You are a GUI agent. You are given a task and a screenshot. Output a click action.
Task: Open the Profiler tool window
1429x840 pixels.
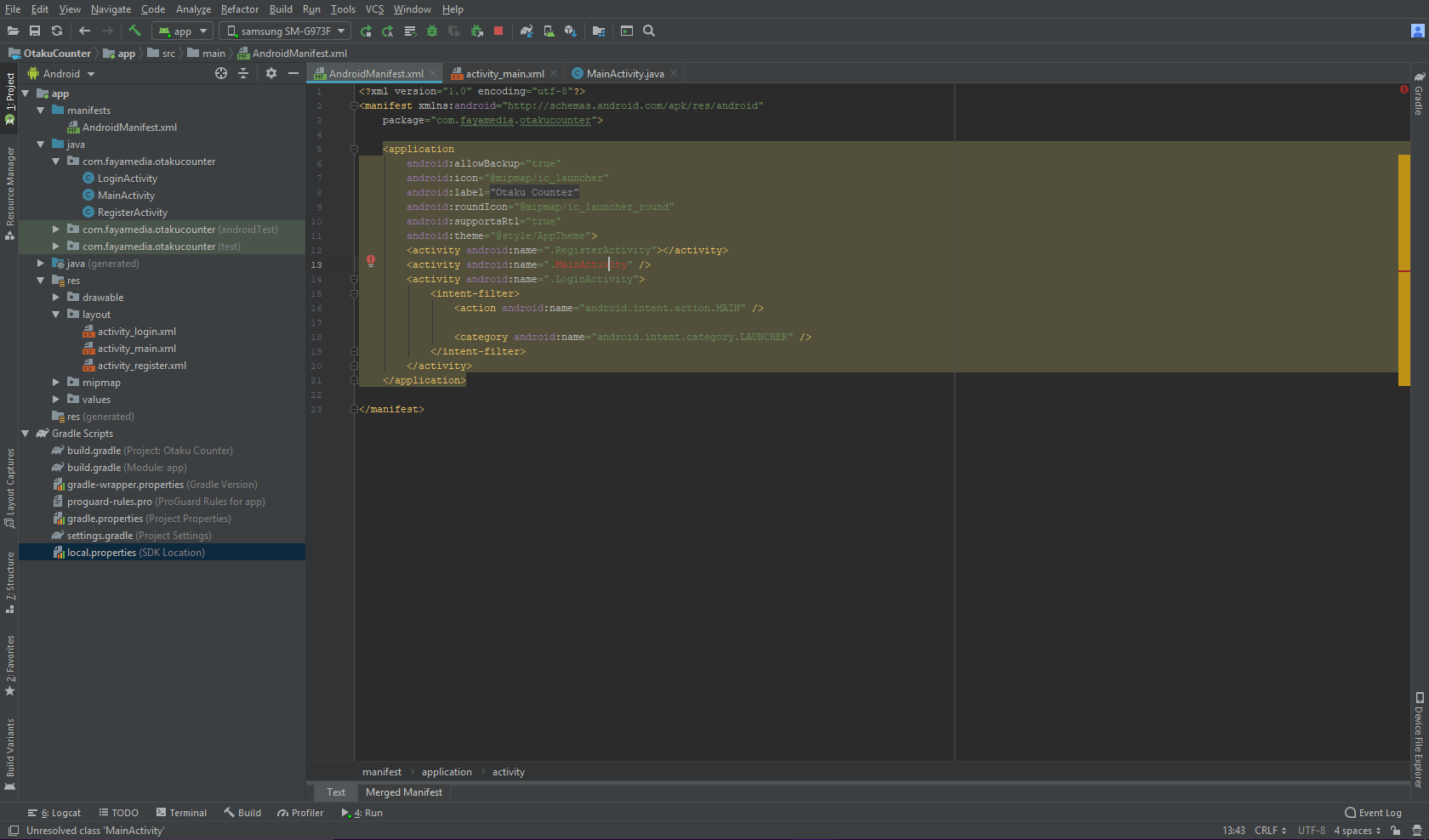coord(300,813)
